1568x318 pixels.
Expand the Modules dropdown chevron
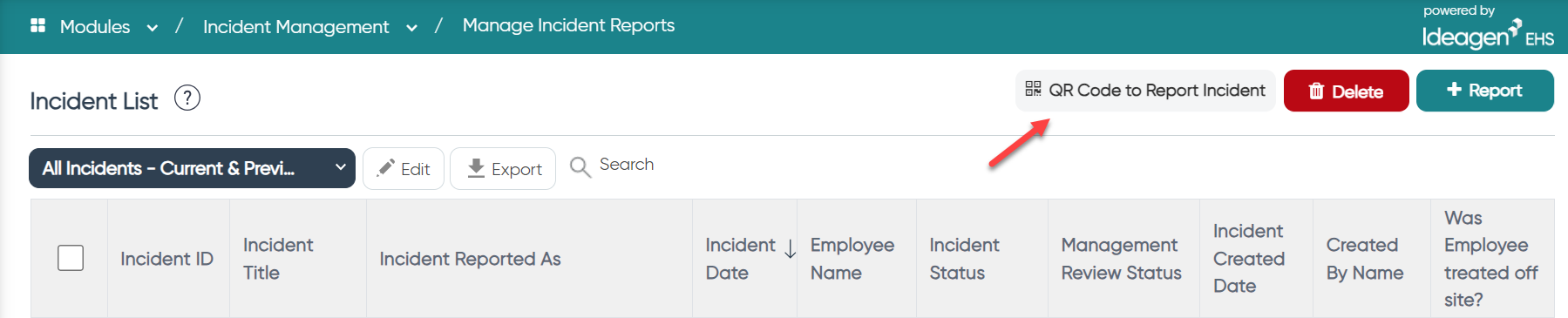pyautogui.click(x=153, y=28)
